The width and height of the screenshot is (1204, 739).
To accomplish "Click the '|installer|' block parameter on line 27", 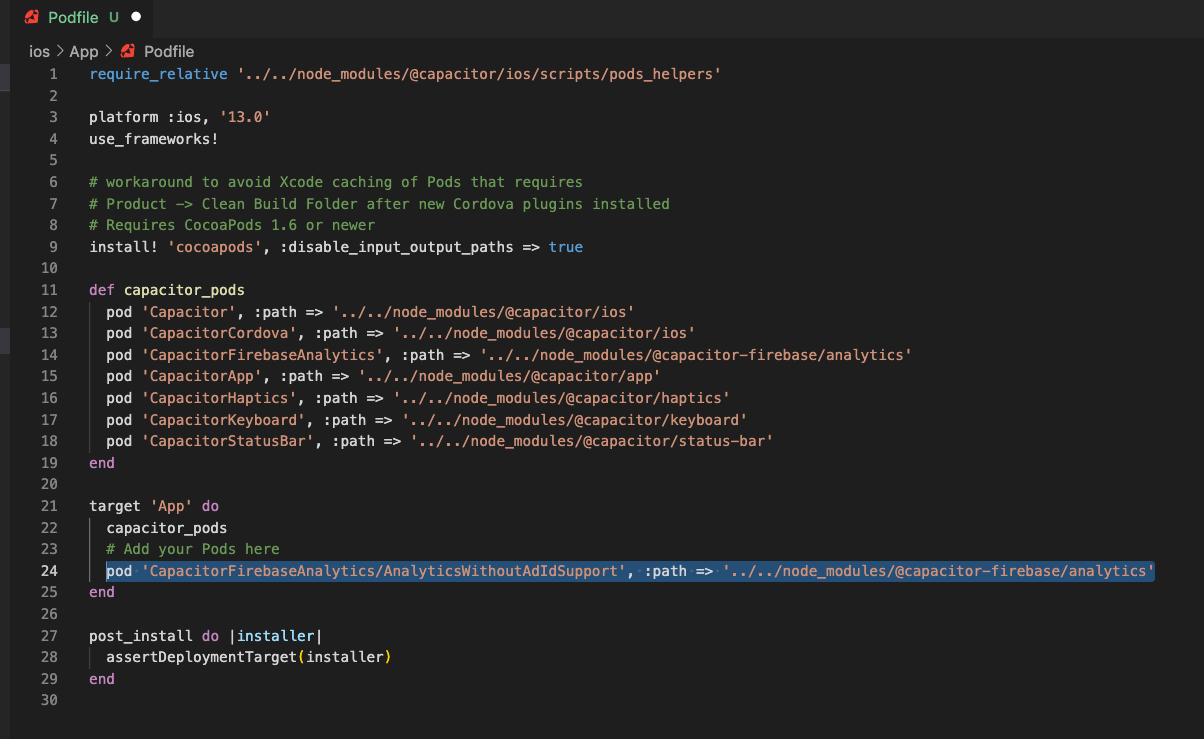I will click(x=275, y=635).
